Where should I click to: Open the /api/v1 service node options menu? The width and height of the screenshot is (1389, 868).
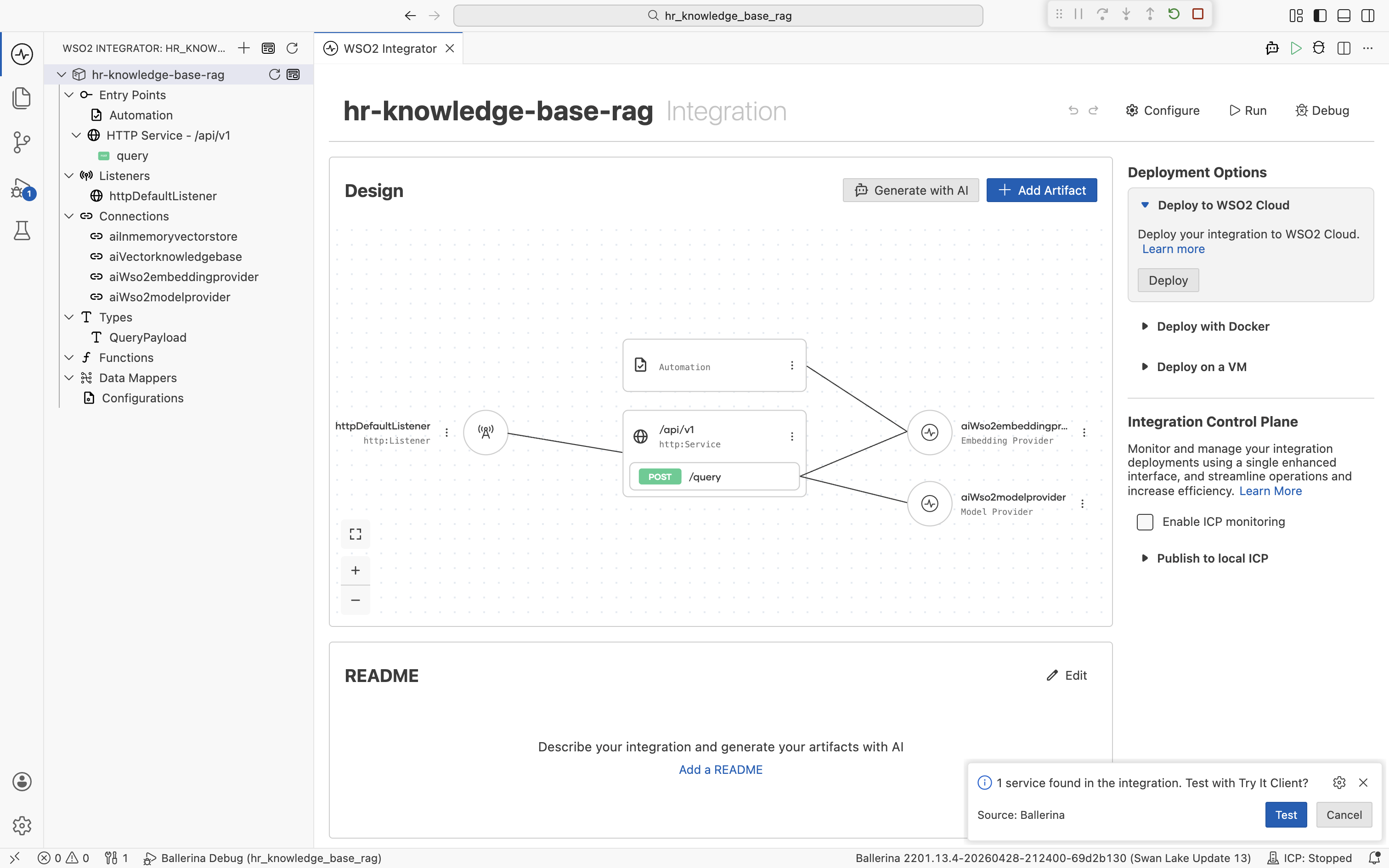[x=792, y=437]
